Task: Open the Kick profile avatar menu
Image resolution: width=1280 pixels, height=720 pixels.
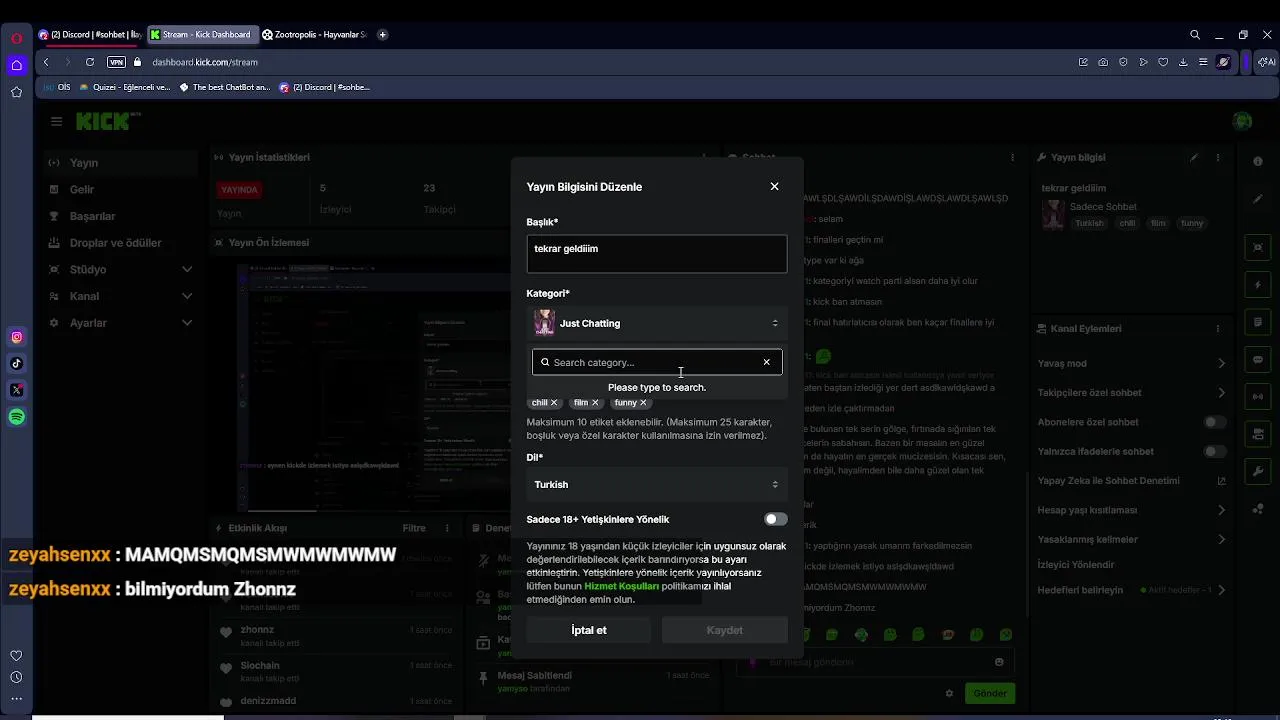Action: [x=1243, y=121]
